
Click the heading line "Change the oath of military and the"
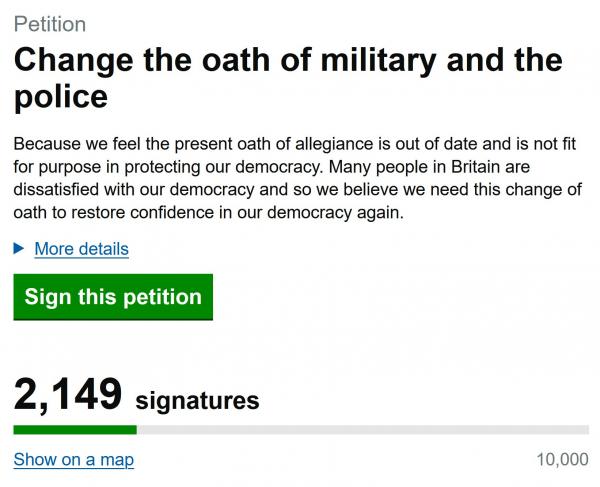pos(288,60)
